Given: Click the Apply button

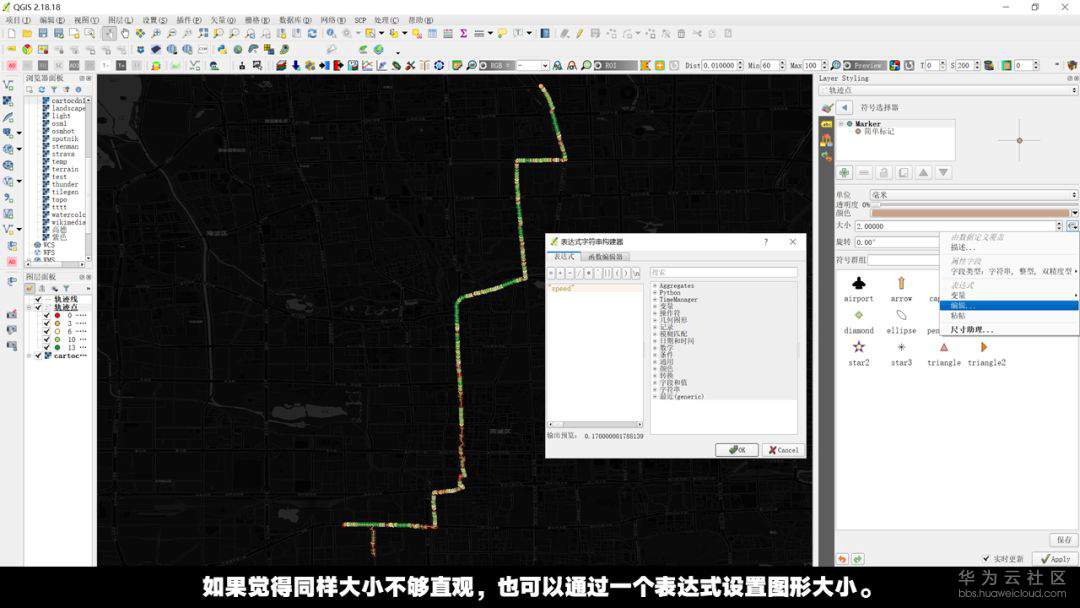Looking at the screenshot, I should 1056,559.
